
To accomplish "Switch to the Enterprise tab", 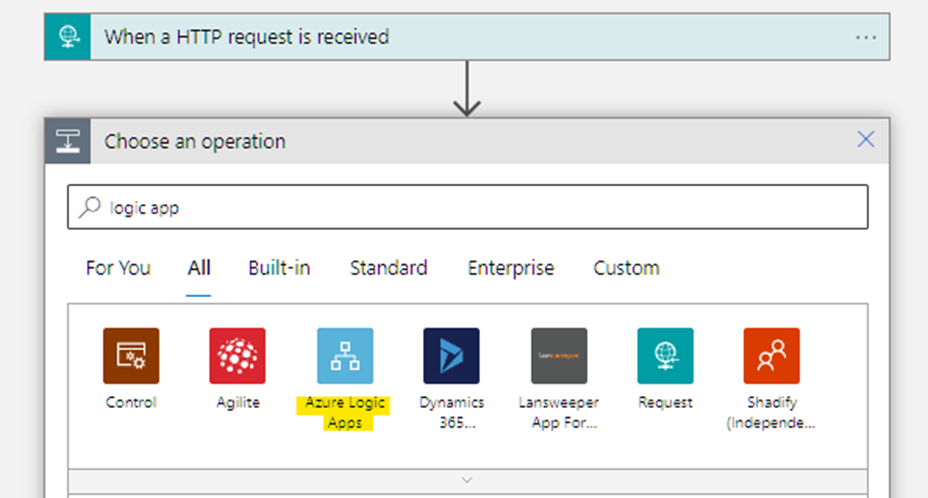I will click(511, 268).
